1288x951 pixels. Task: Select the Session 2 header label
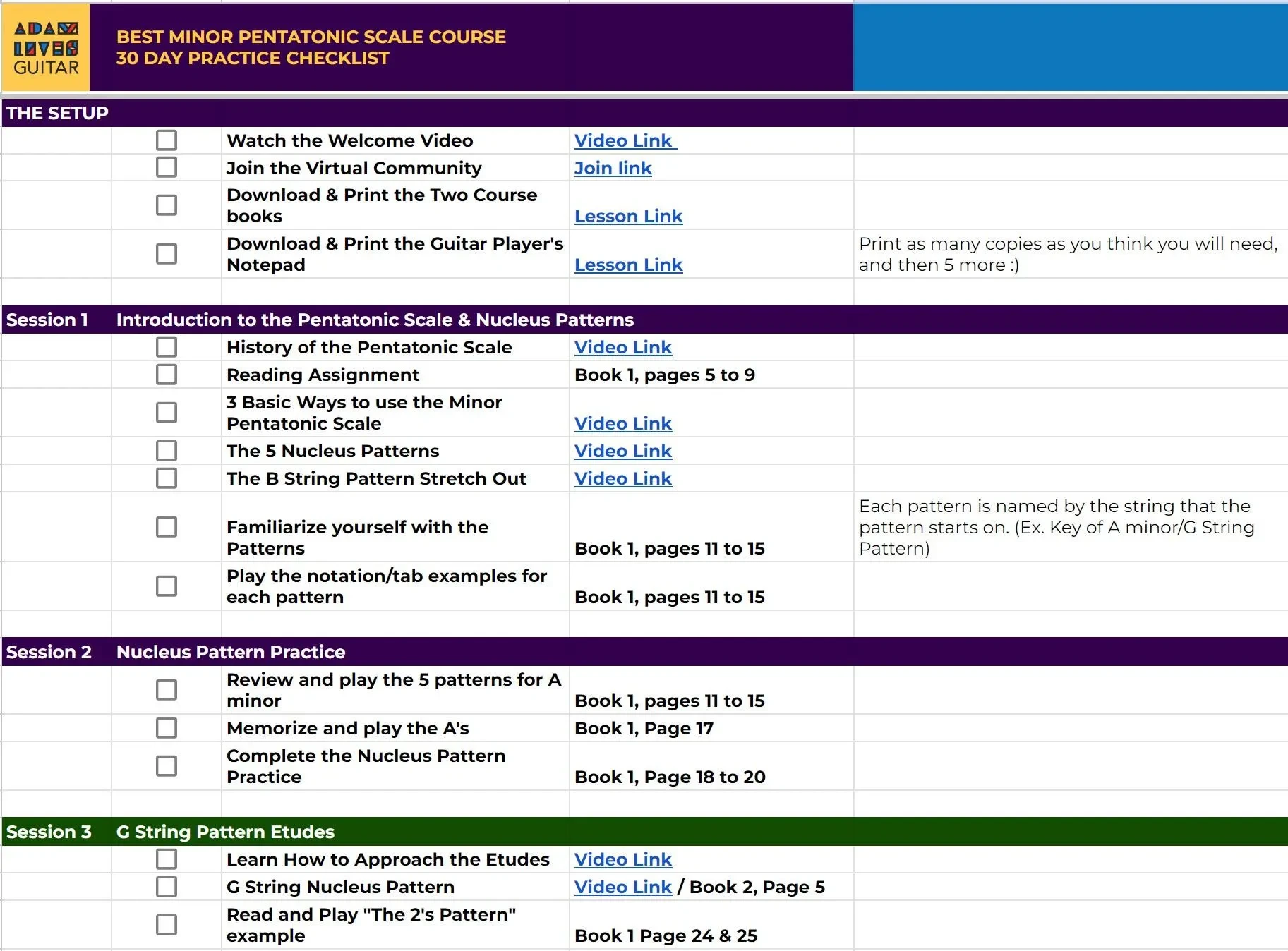point(49,652)
